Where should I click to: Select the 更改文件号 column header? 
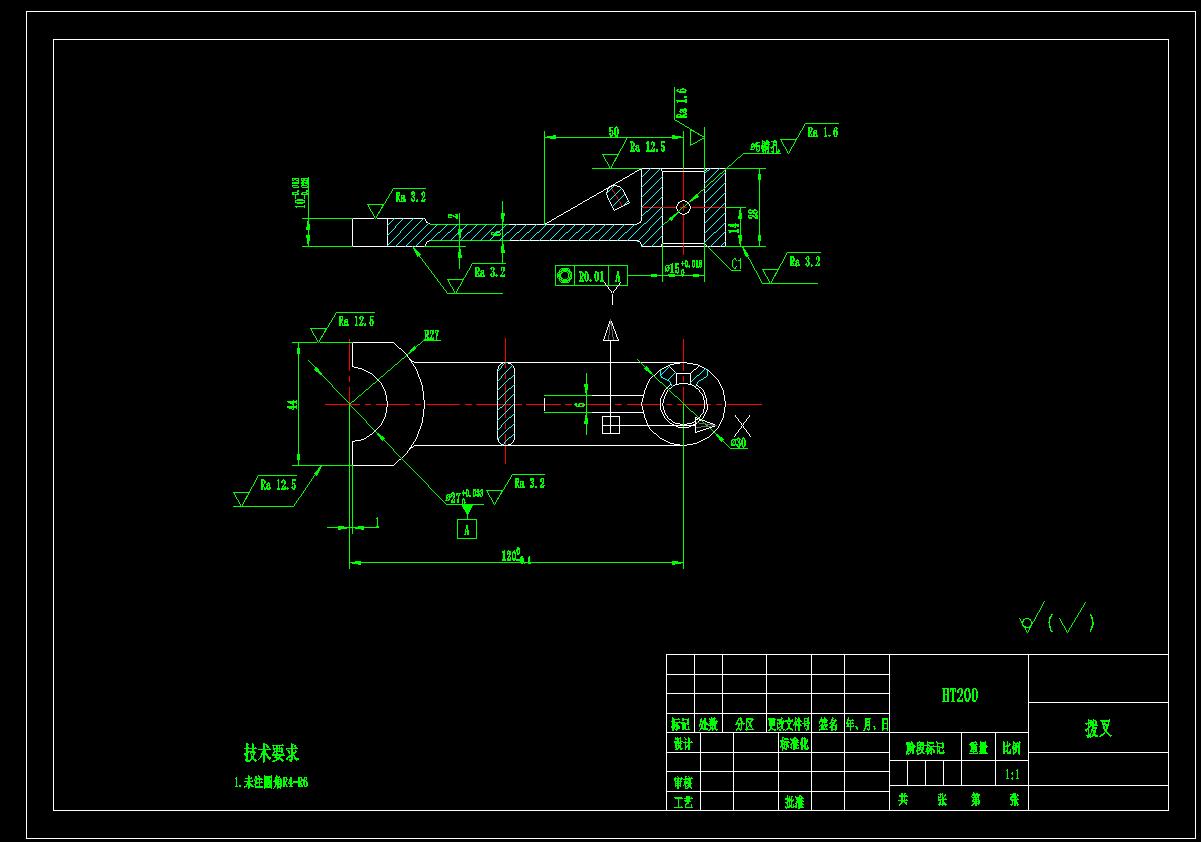pyautogui.click(x=788, y=724)
